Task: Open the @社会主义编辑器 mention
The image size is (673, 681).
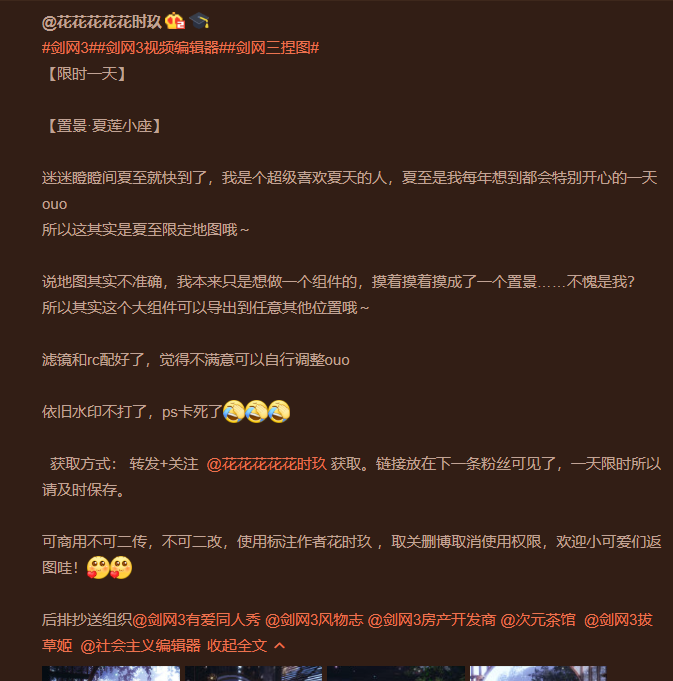Action: point(141,645)
